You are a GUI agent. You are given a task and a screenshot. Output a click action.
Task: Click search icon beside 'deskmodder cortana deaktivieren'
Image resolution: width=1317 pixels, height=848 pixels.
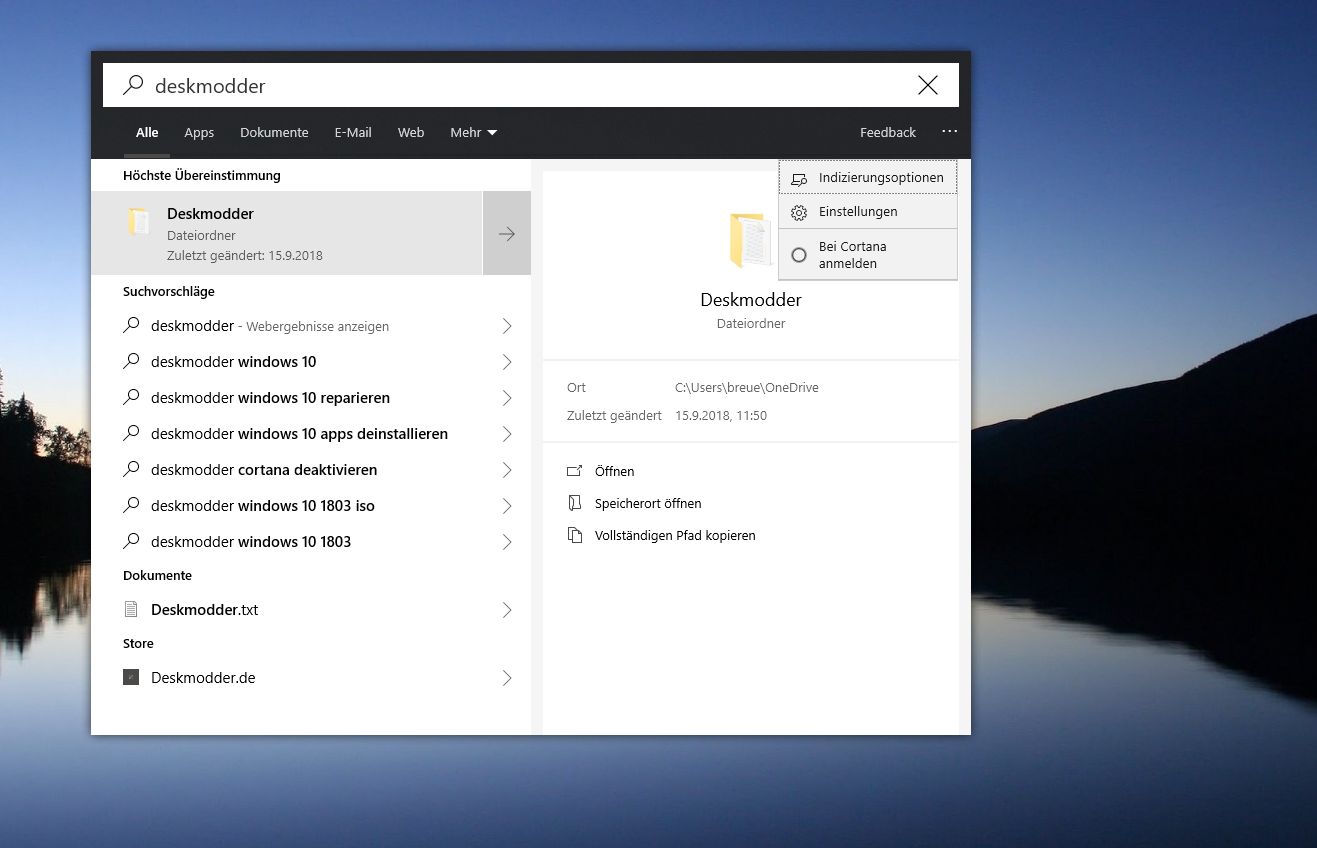(x=131, y=469)
